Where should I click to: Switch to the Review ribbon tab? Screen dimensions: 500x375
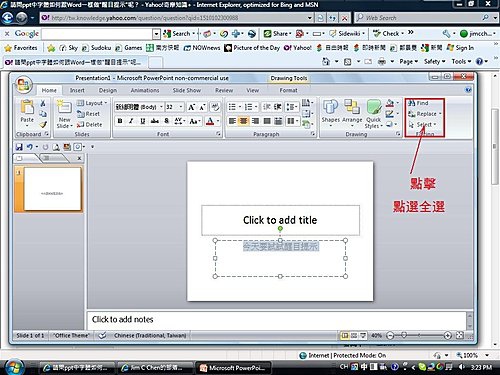224,90
